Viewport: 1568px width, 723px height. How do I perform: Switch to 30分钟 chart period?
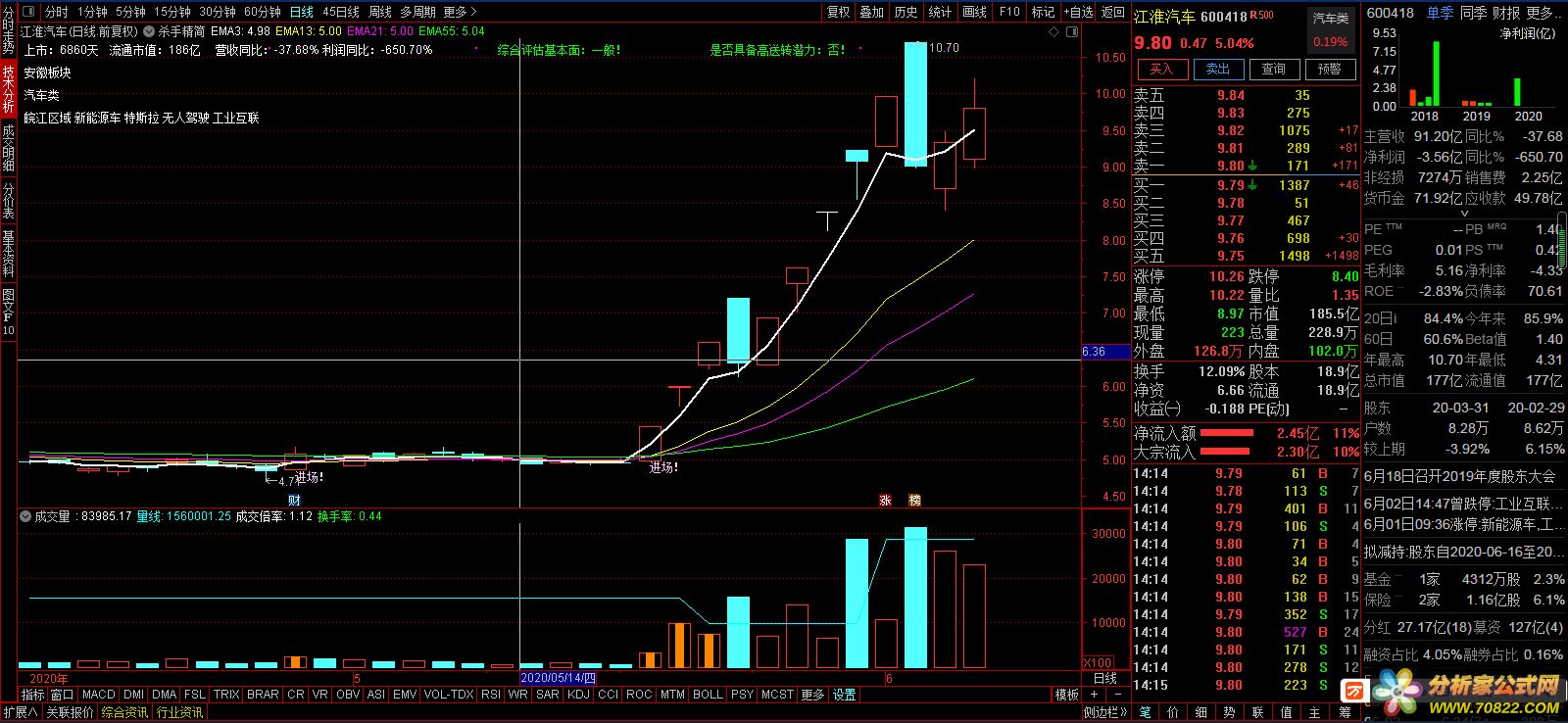[218, 12]
